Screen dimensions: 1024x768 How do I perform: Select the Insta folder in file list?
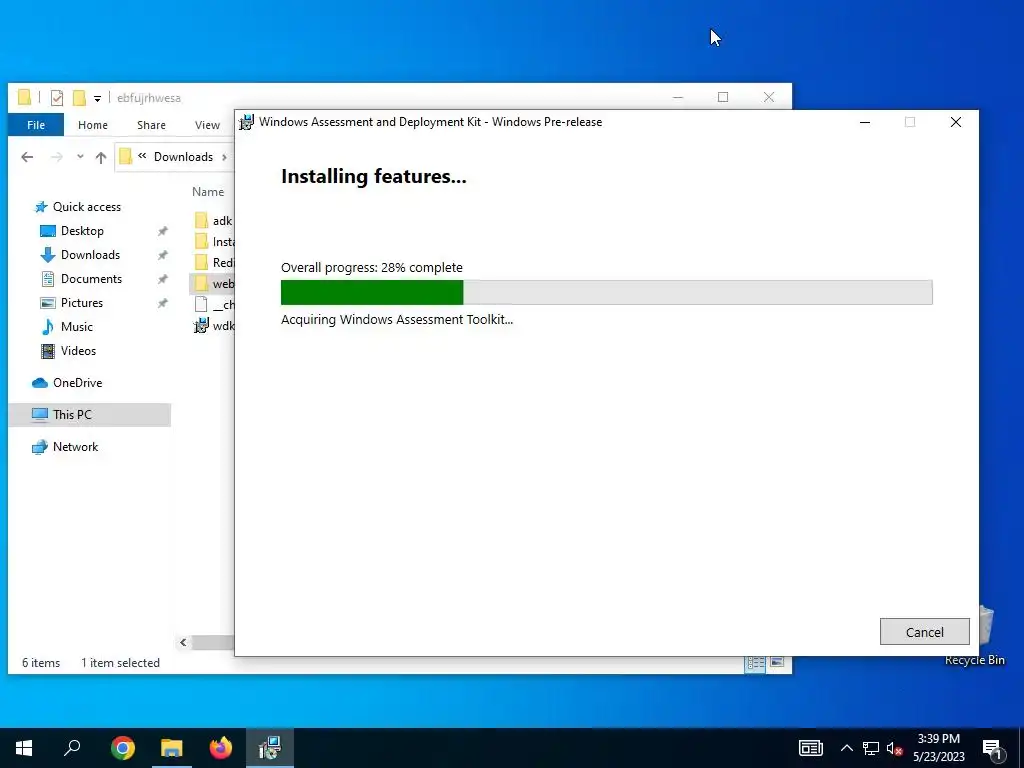pos(214,242)
